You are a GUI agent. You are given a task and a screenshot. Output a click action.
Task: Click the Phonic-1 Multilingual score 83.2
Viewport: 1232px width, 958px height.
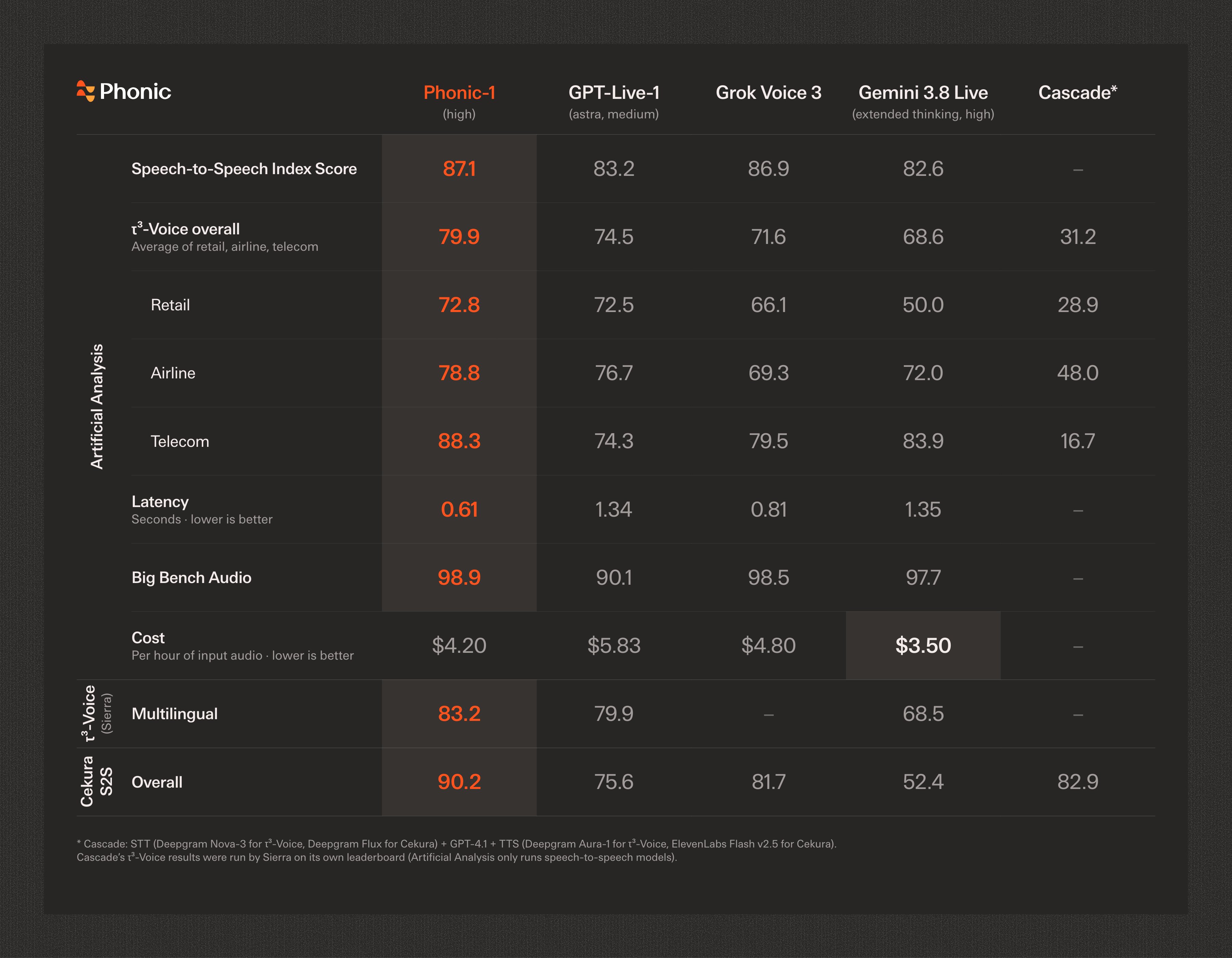coord(459,714)
